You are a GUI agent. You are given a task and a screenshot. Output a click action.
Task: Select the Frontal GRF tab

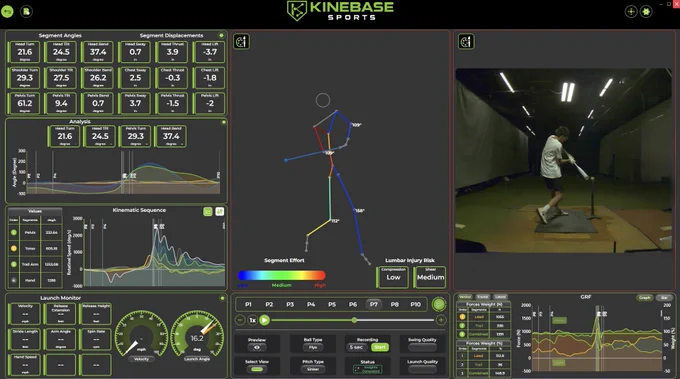(x=483, y=297)
